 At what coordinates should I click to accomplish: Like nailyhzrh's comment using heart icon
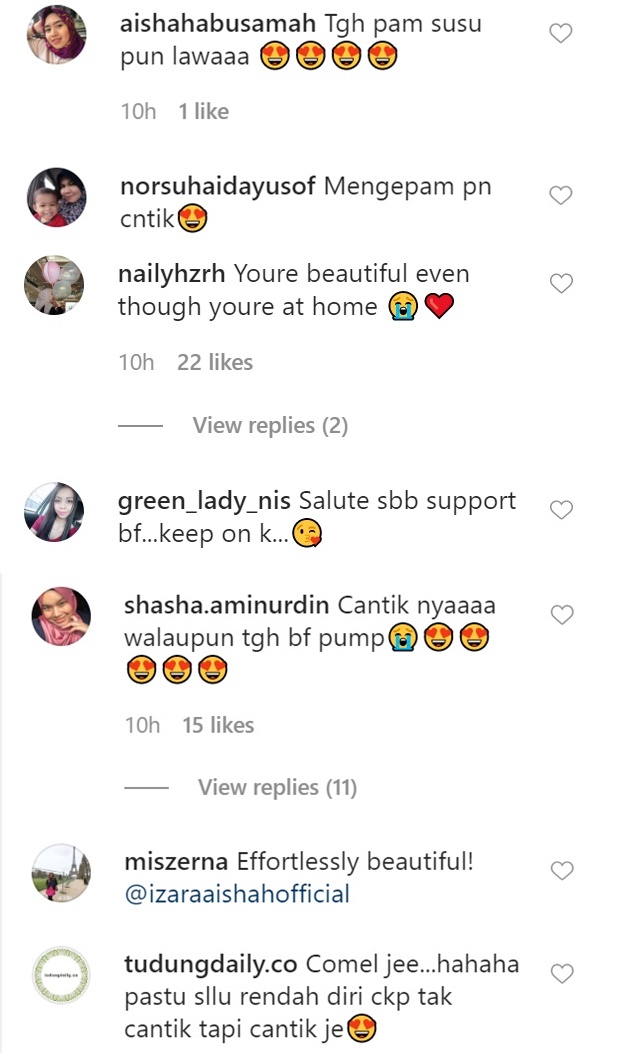pyautogui.click(x=561, y=283)
